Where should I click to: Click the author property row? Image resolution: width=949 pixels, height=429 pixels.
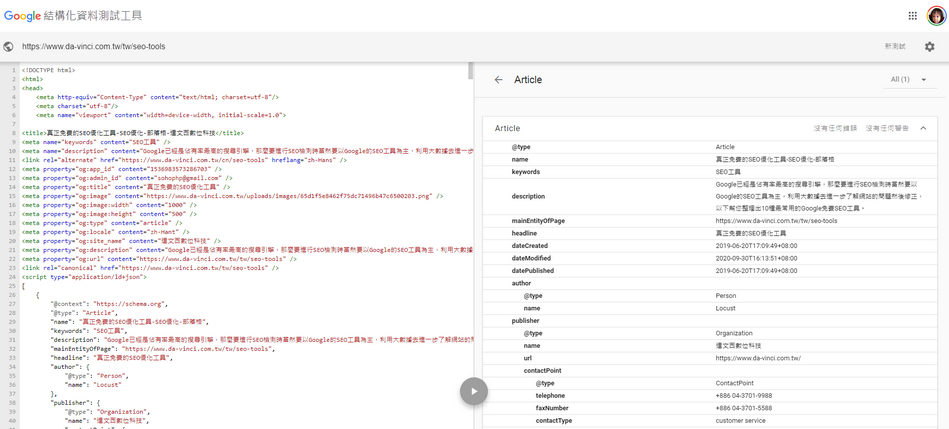[x=709, y=283]
